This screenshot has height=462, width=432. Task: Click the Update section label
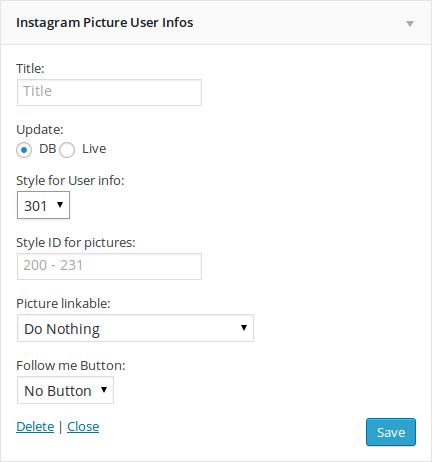point(40,130)
